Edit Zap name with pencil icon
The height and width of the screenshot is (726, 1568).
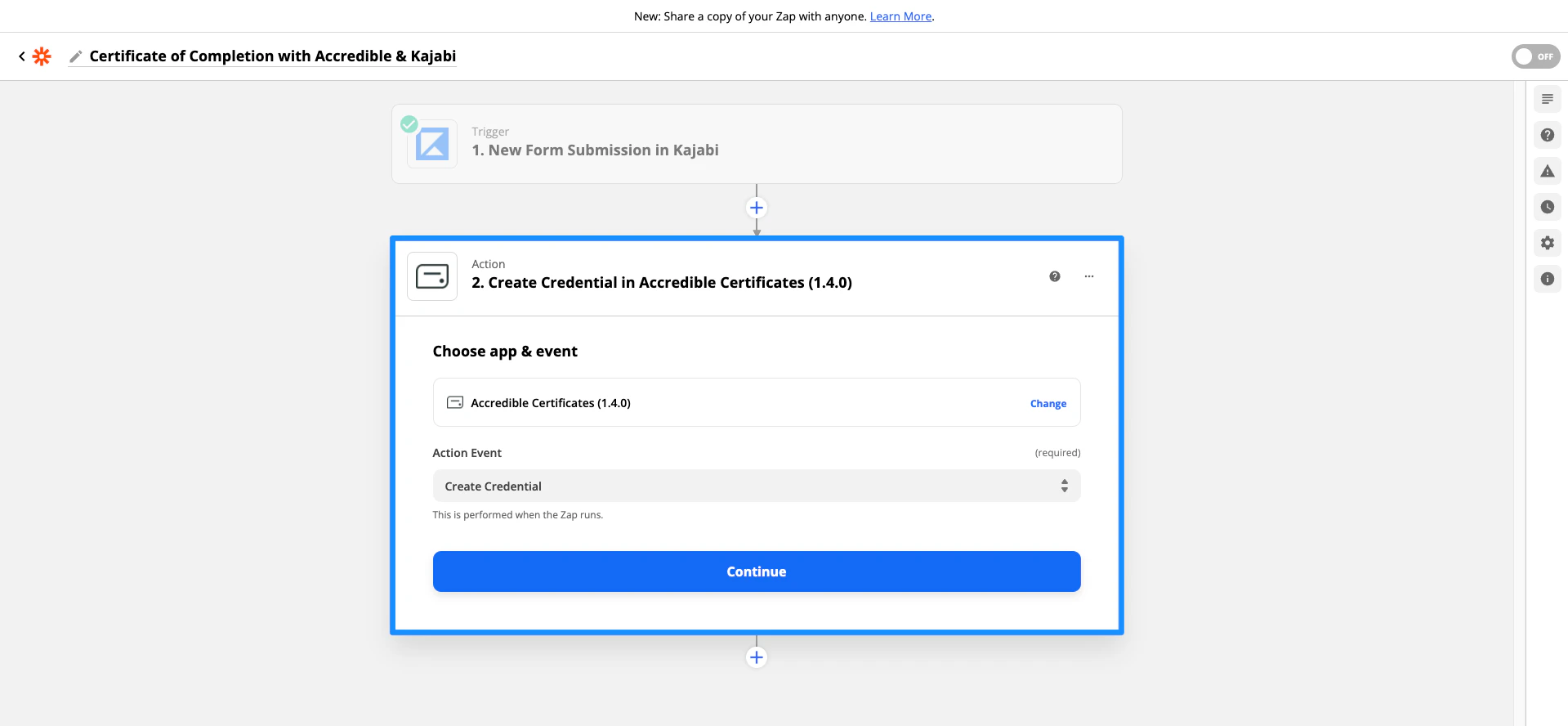[x=76, y=56]
